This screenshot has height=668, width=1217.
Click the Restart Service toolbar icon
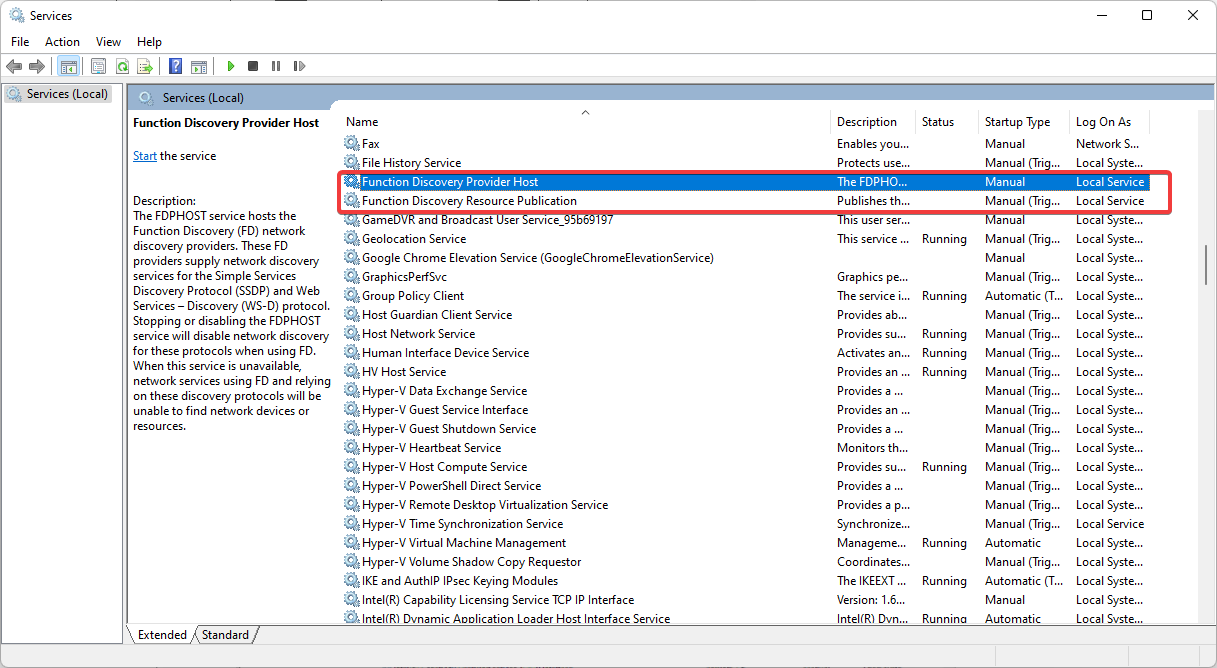pyautogui.click(x=299, y=66)
